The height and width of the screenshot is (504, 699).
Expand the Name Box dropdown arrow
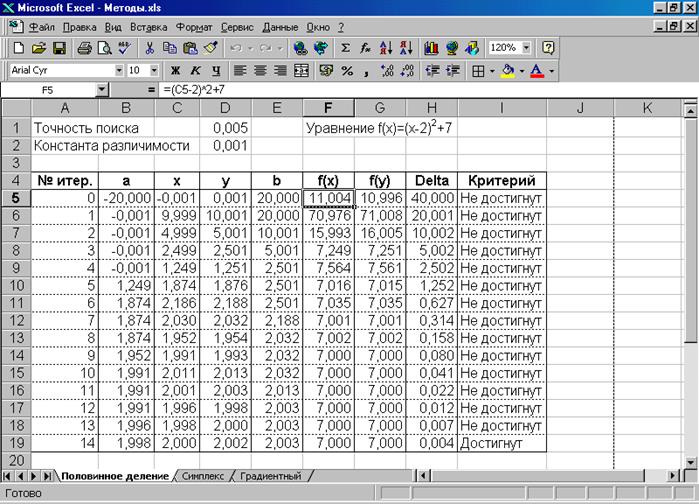pyautogui.click(x=102, y=90)
